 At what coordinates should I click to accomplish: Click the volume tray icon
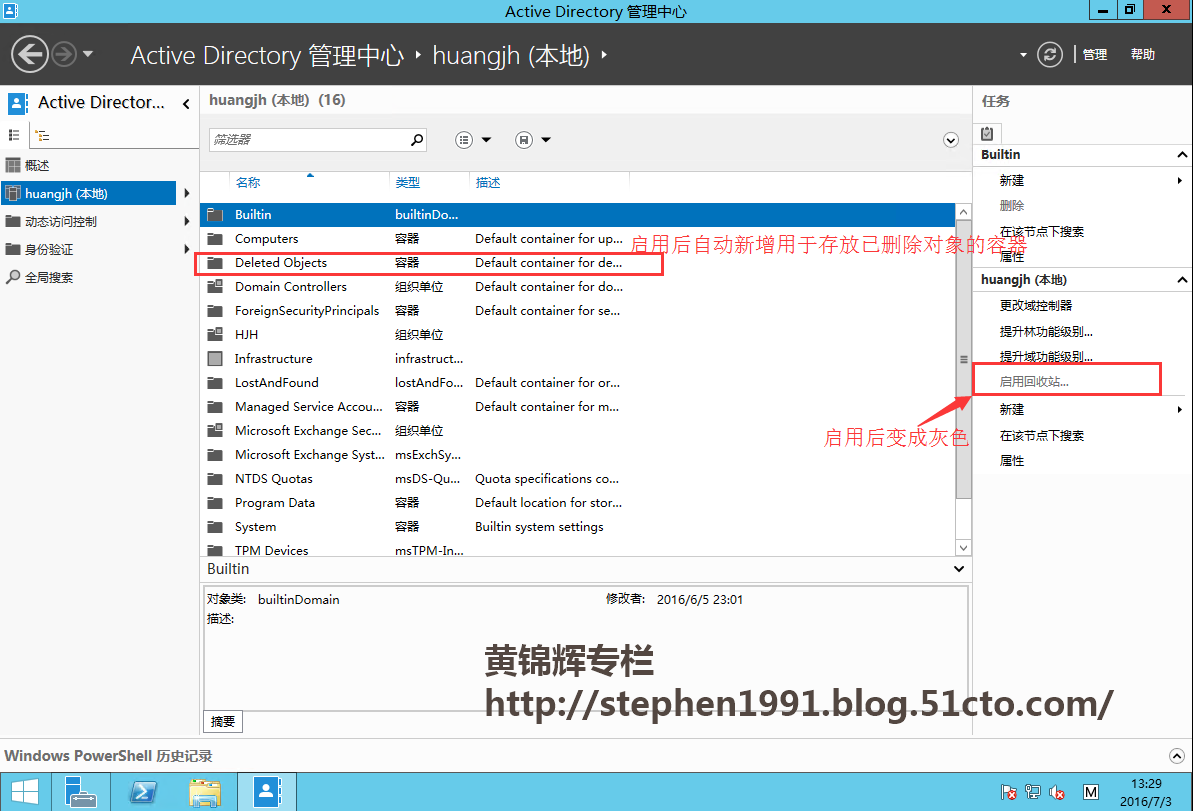pyautogui.click(x=1056, y=792)
